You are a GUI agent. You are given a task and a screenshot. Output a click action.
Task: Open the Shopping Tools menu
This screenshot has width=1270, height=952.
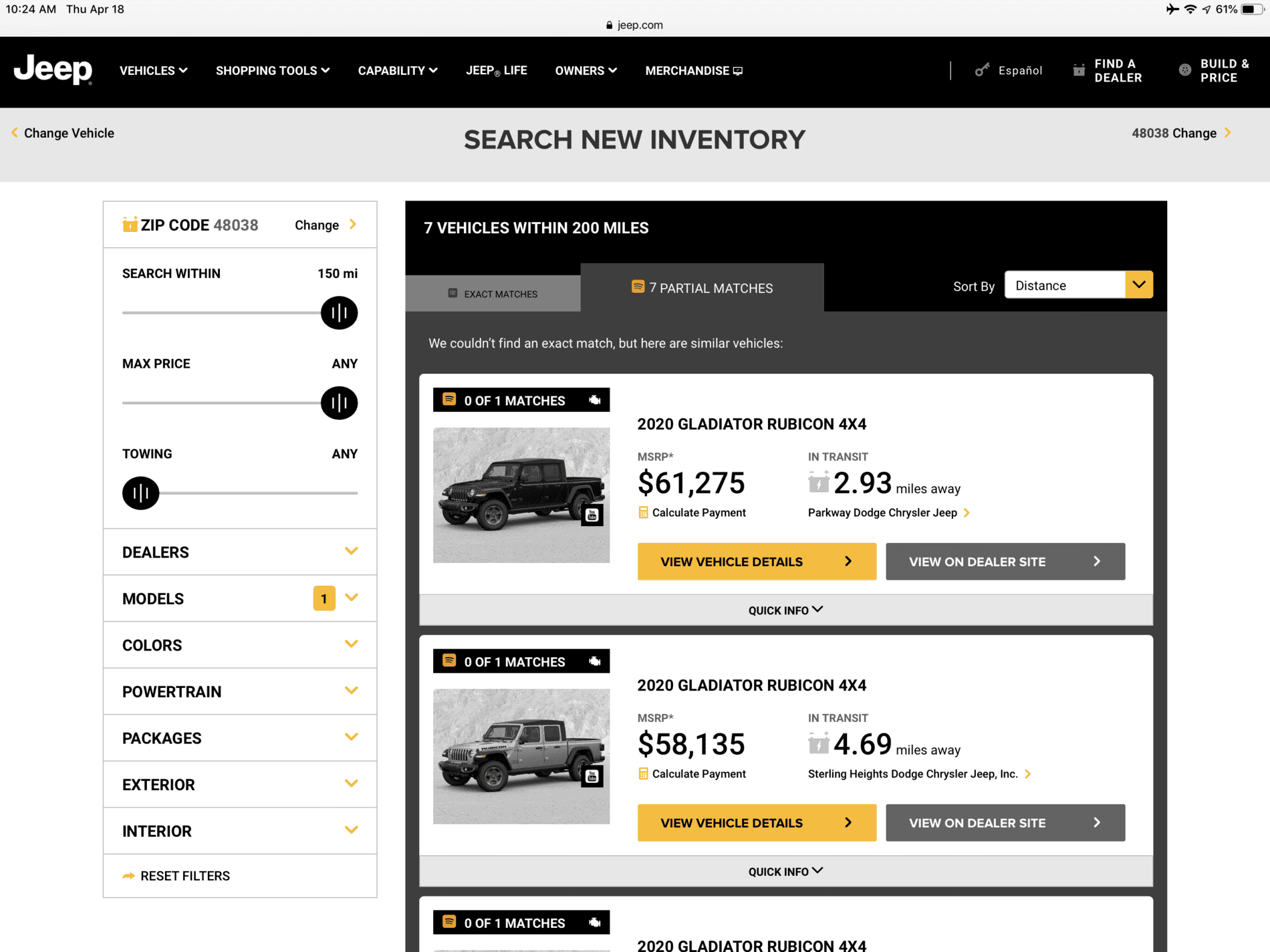point(273,70)
